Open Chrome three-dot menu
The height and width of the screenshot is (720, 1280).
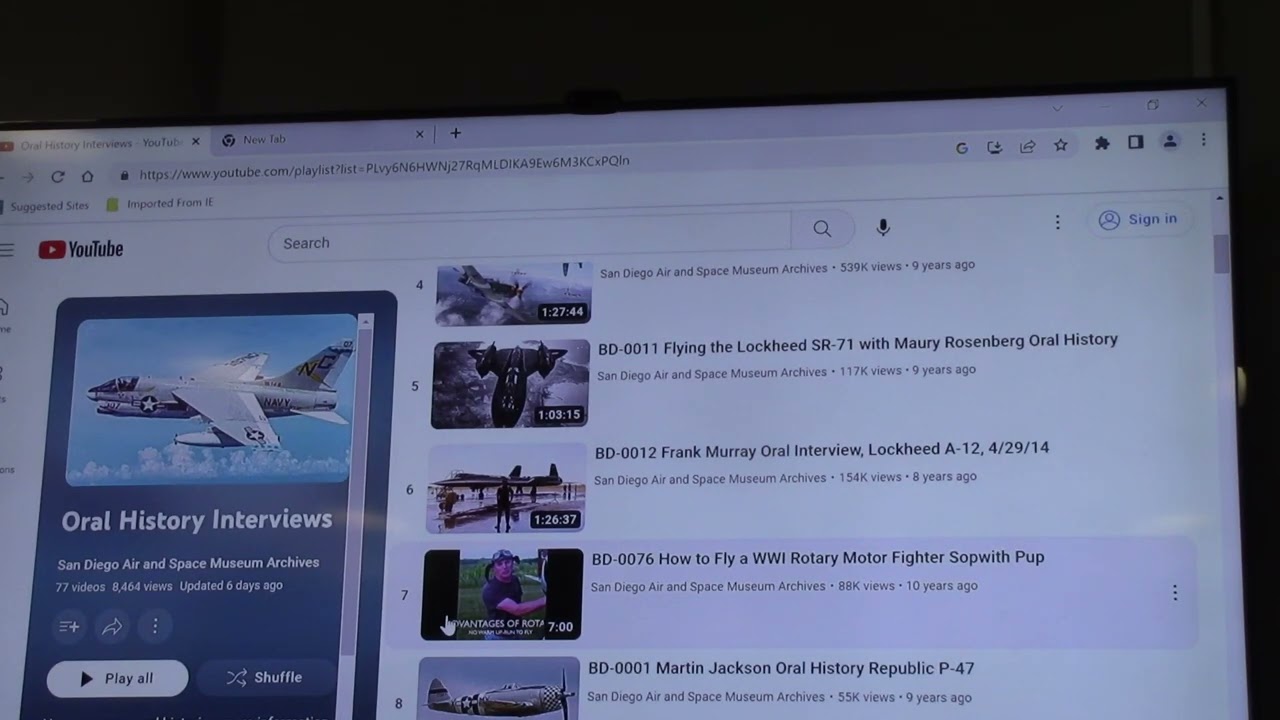(x=1203, y=140)
